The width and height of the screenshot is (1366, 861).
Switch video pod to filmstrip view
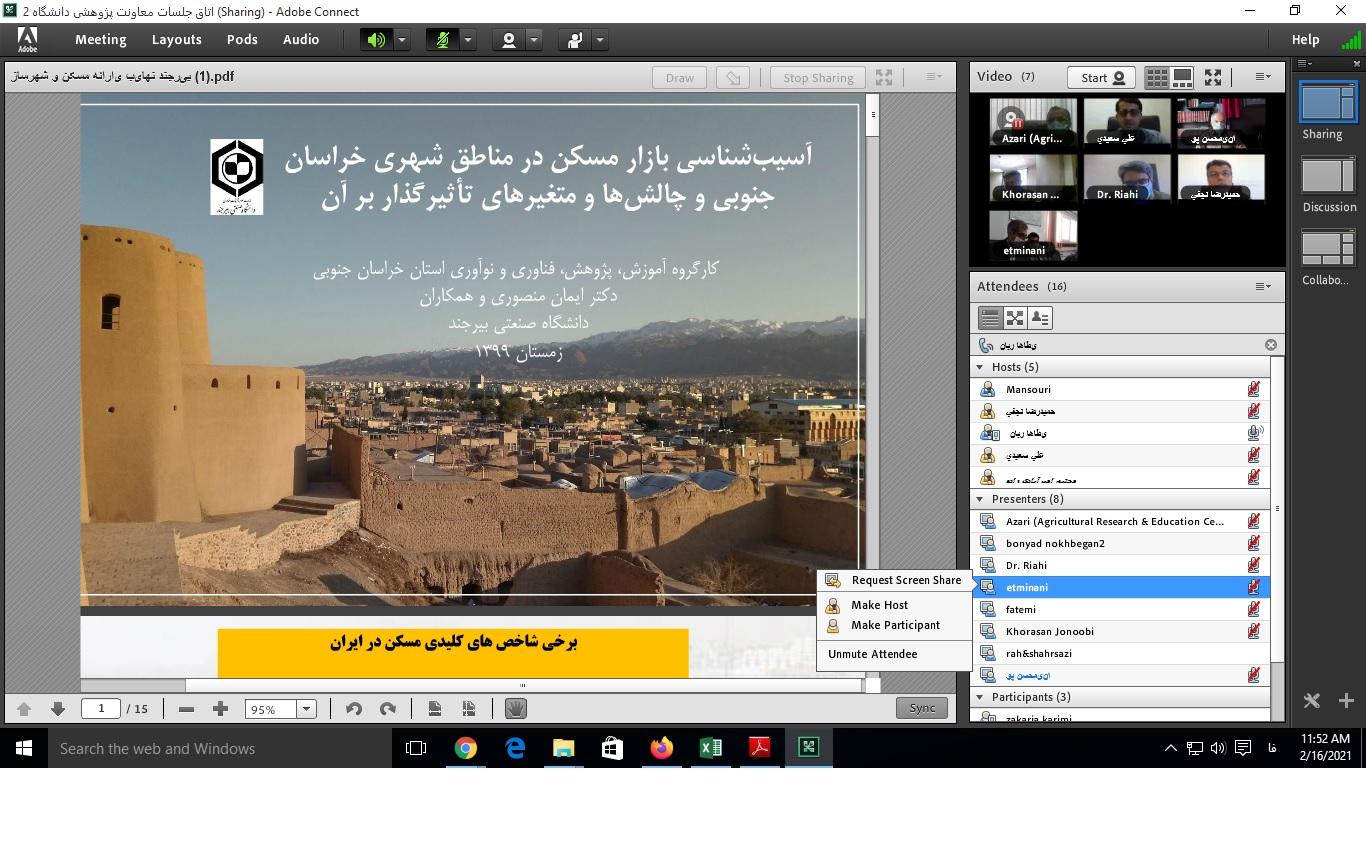pyautogui.click(x=1182, y=77)
